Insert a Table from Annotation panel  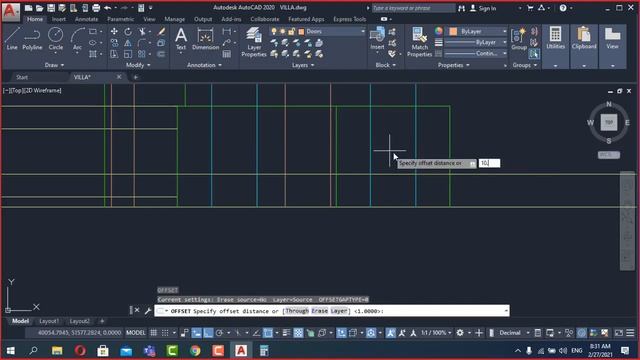pyautogui.click(x=227, y=54)
